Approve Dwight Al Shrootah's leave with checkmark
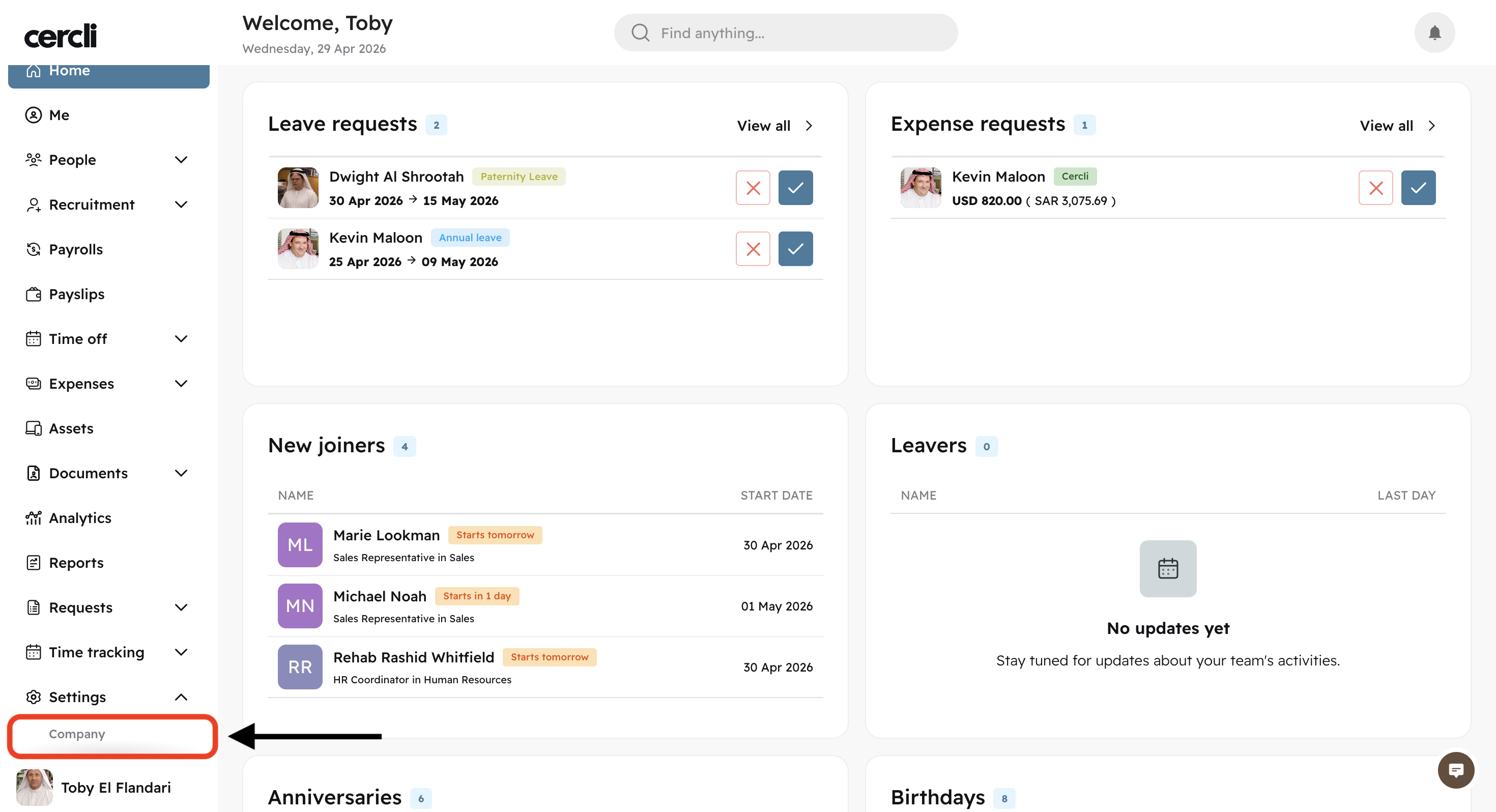Viewport: 1496px width, 812px height. (795, 188)
